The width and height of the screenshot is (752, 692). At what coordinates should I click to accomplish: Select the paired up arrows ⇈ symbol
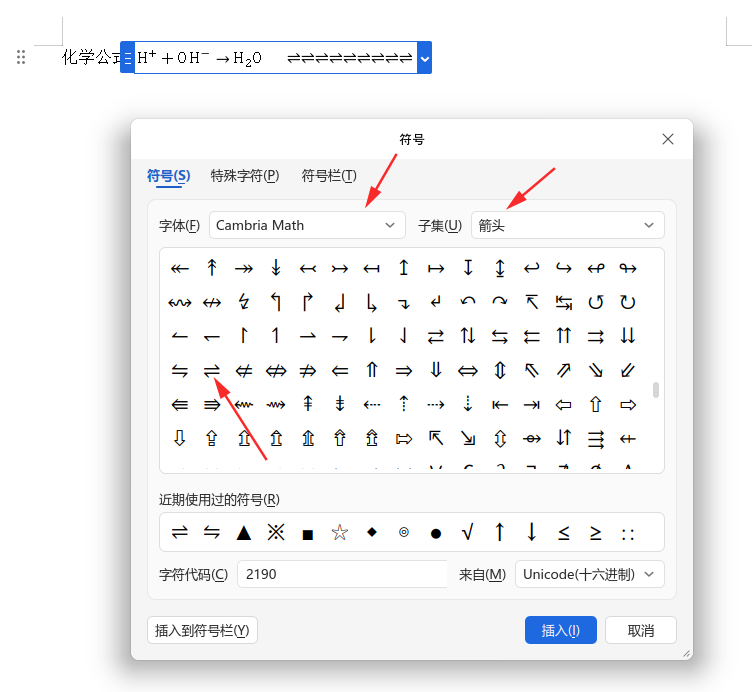click(x=564, y=336)
